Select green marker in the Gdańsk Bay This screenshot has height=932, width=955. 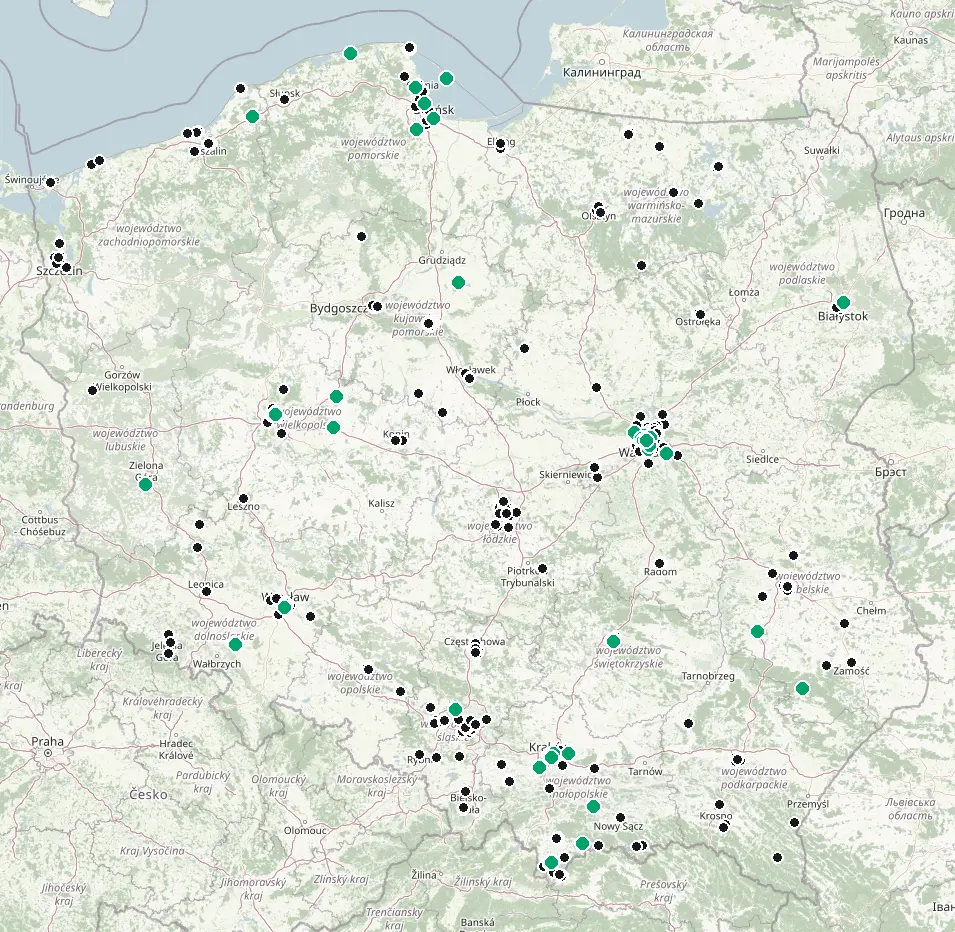click(446, 78)
